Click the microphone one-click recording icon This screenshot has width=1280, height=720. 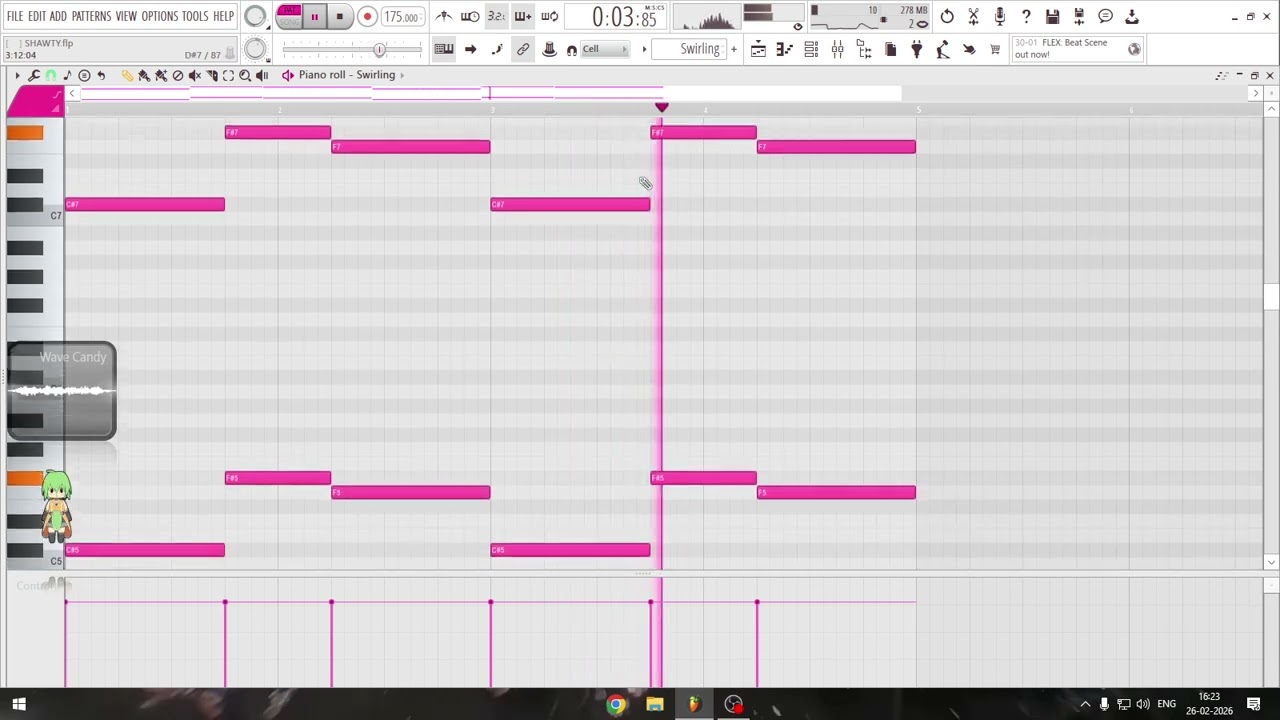pyautogui.click(x=999, y=16)
